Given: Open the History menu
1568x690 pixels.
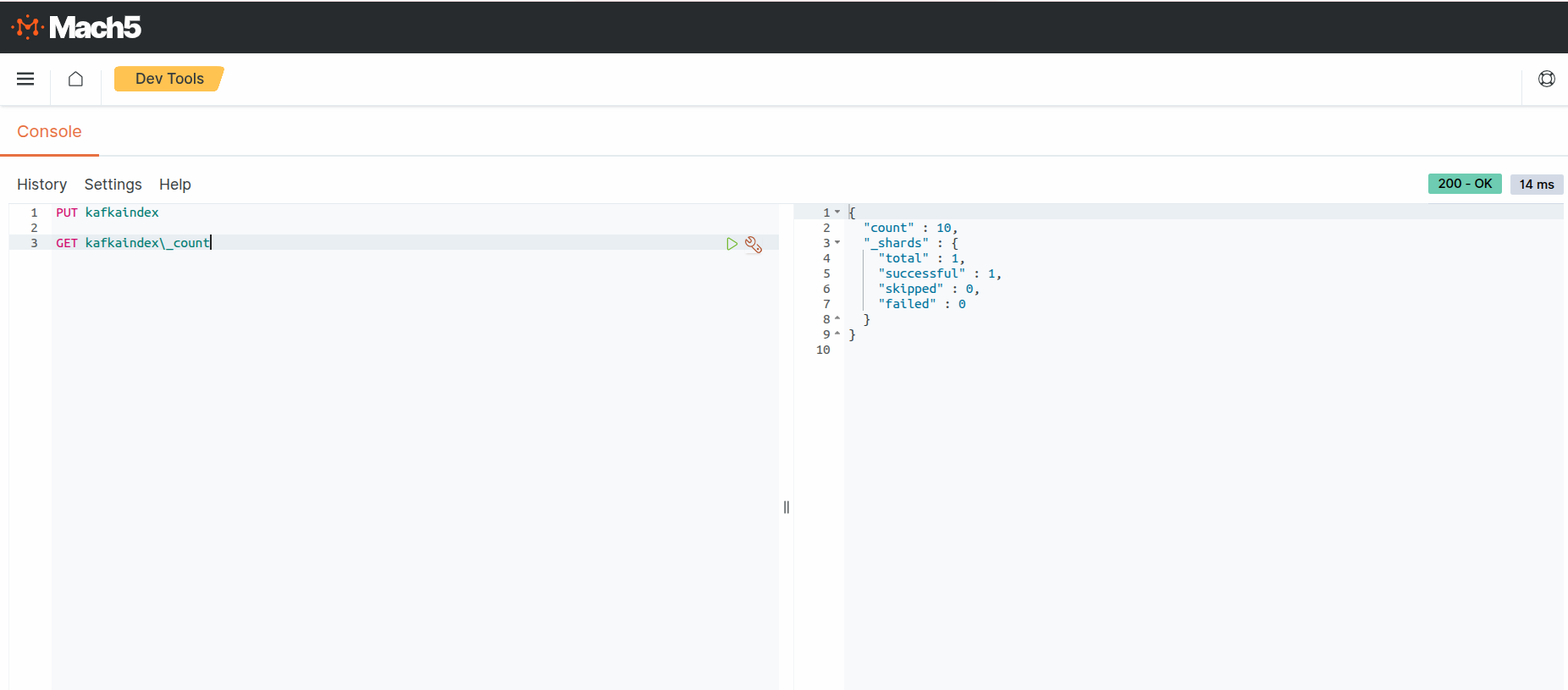Looking at the screenshot, I should tap(41, 185).
